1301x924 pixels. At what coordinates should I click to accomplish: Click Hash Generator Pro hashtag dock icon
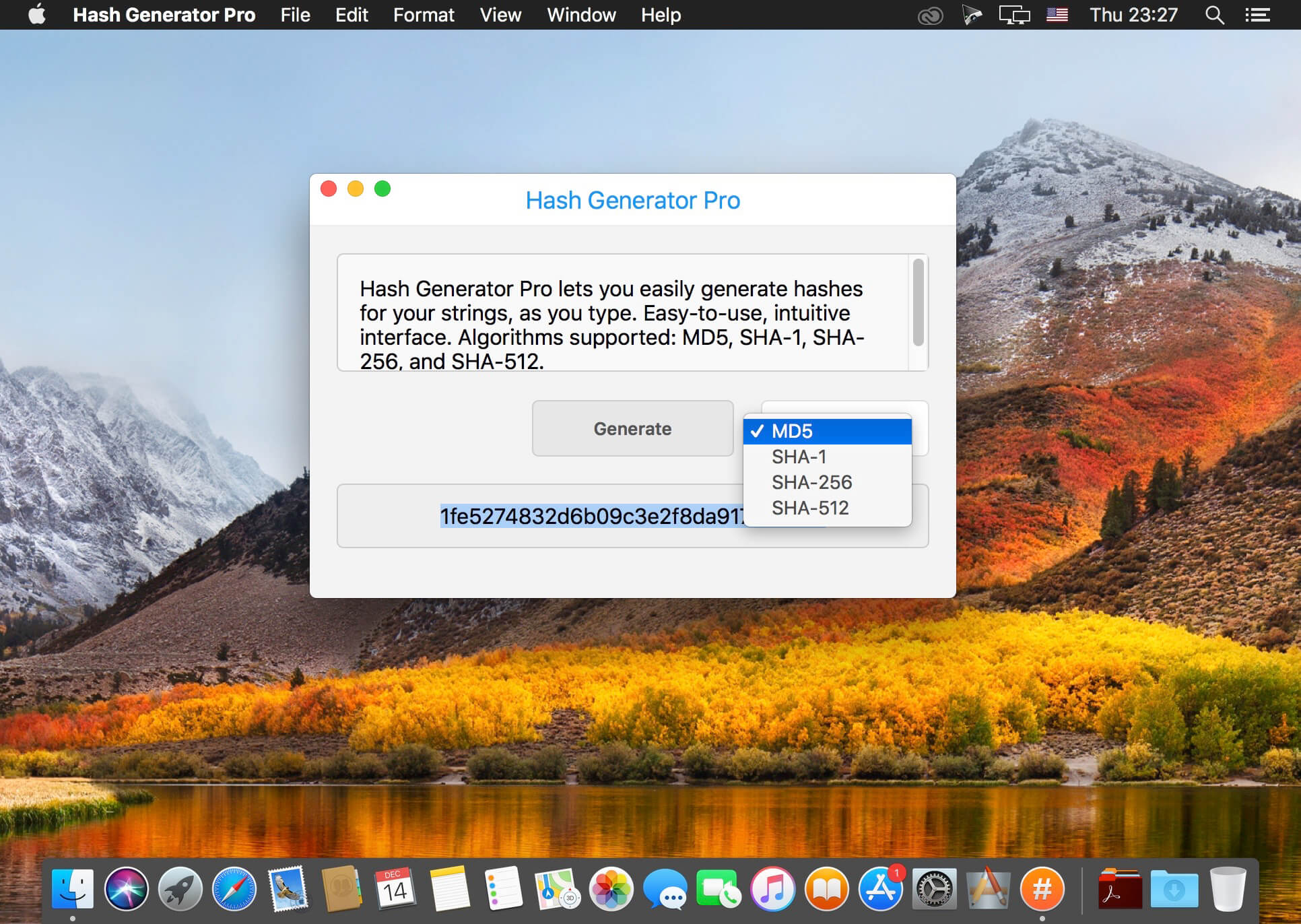point(1042,889)
